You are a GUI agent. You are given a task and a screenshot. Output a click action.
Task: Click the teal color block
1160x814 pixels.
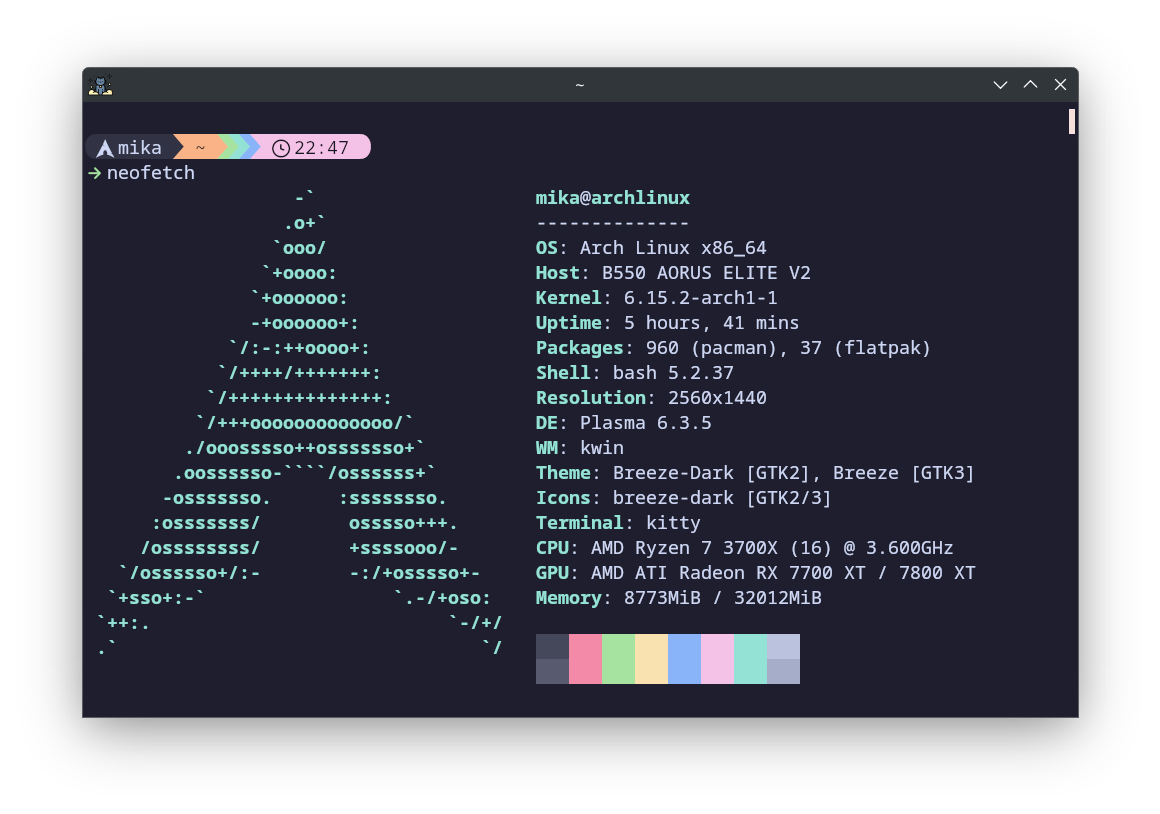pyautogui.click(x=750, y=659)
